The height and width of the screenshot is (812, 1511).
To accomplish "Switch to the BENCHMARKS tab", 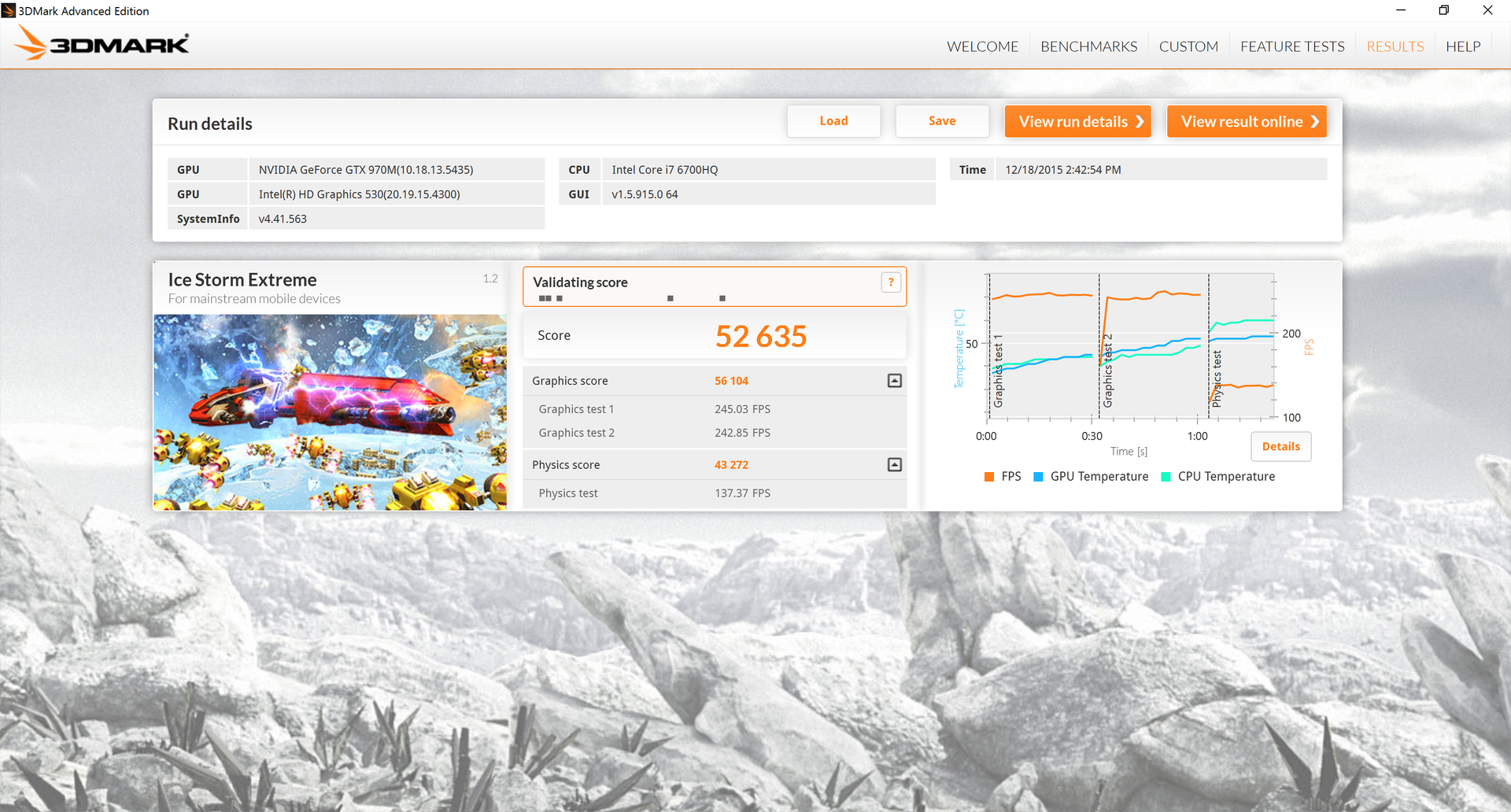I will point(1088,46).
